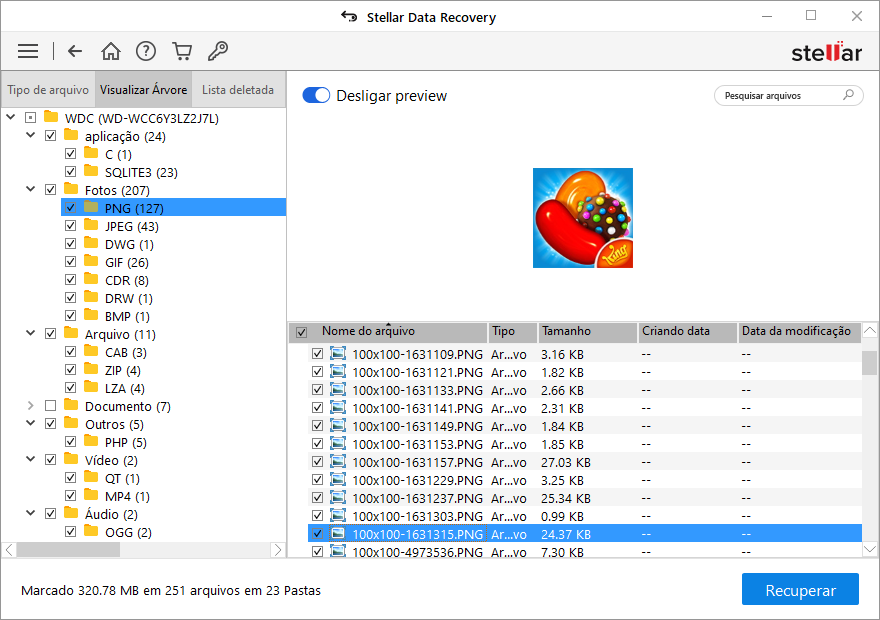Viewport: 880px width, 620px height.
Task: Open the hamburger menu
Action: 28,51
